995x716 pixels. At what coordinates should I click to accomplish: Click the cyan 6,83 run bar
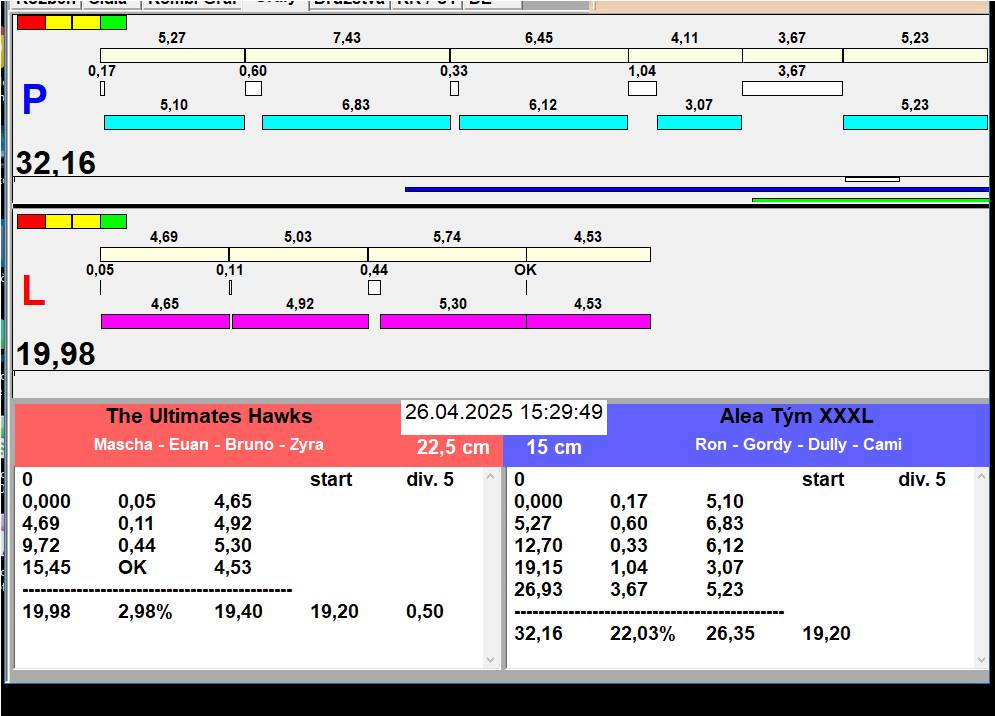(x=355, y=122)
